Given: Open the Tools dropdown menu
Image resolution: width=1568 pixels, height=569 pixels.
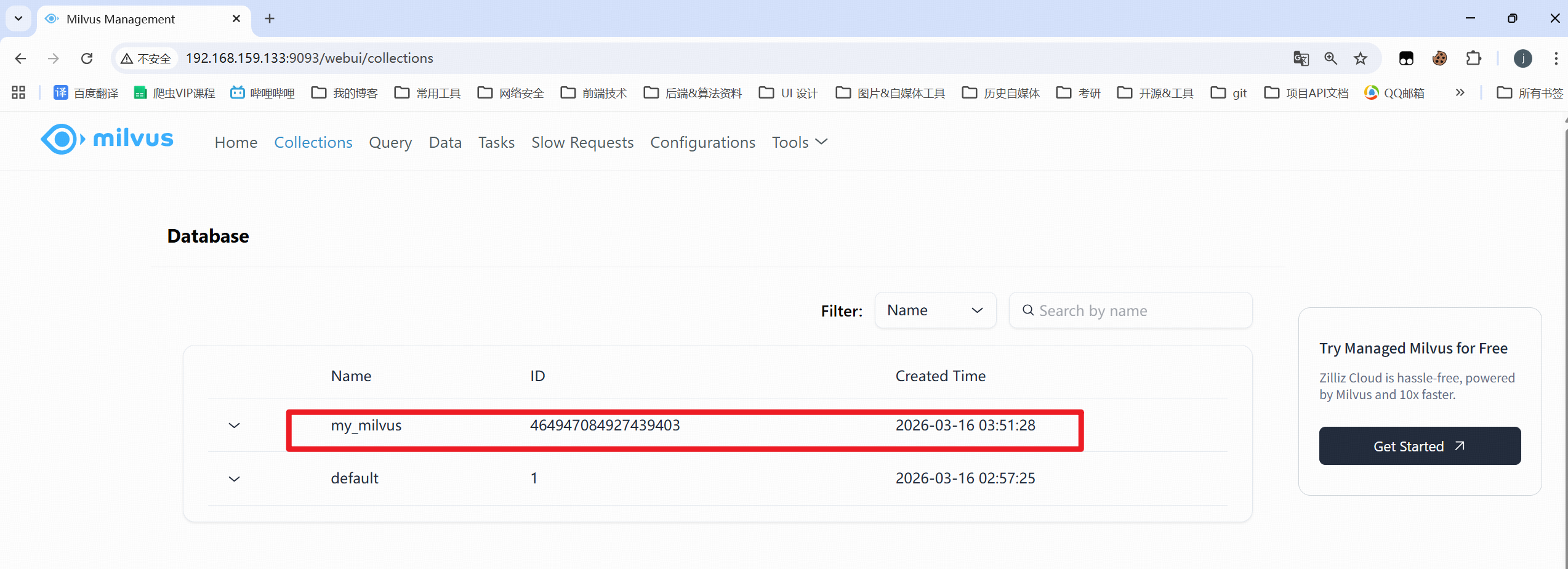Looking at the screenshot, I should pyautogui.click(x=800, y=142).
